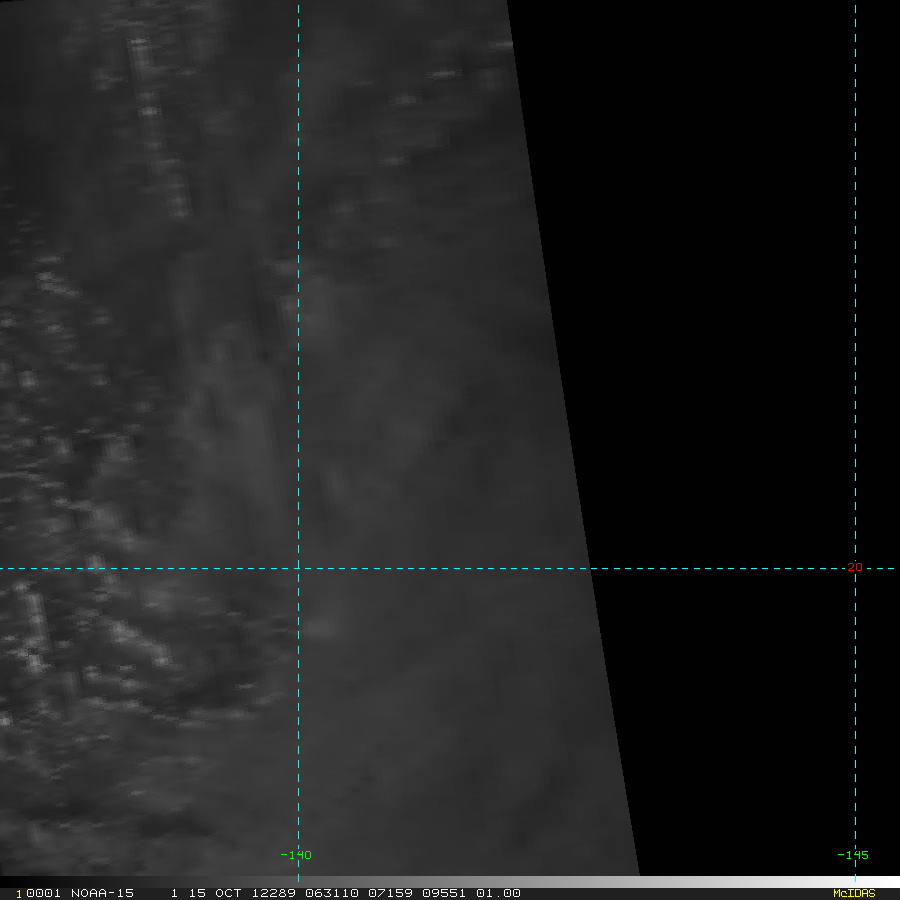Click the NOAA-15 satellite name text
This screenshot has height=900, width=900.
click(x=102, y=893)
